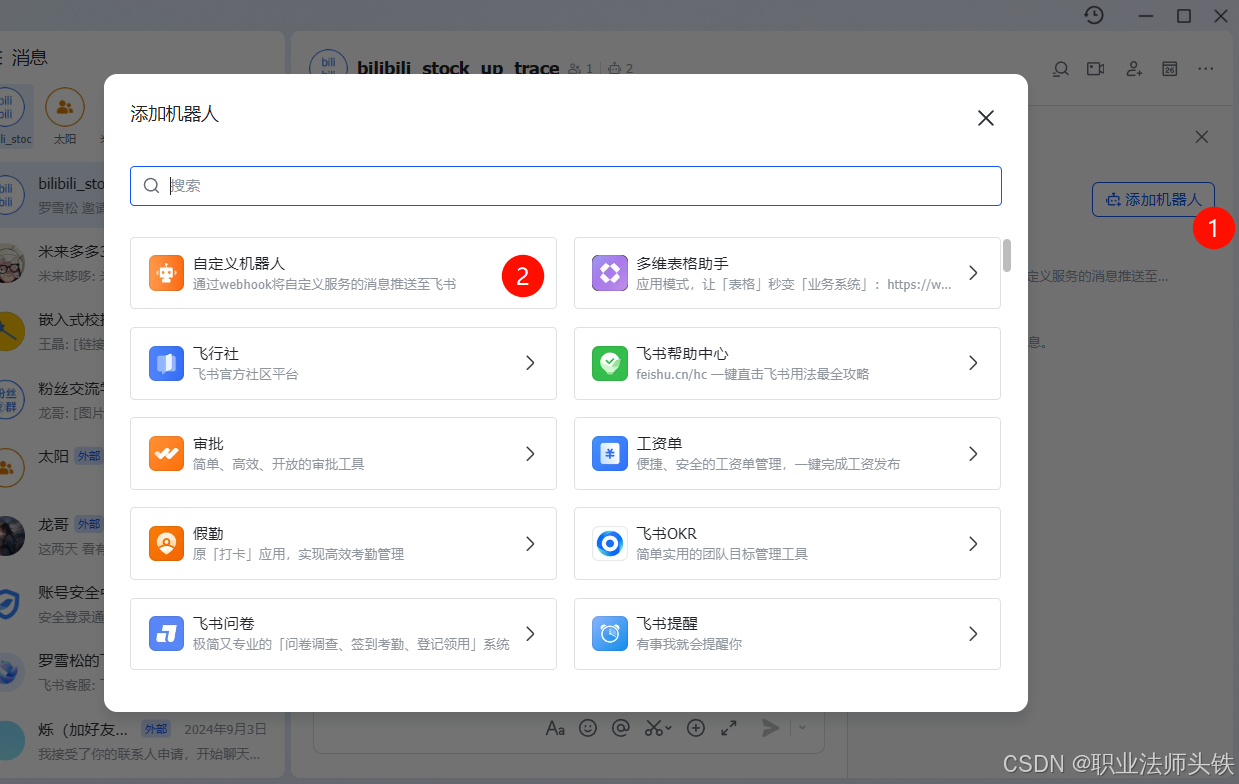
Task: Click the send message arrow
Action: pyautogui.click(x=770, y=728)
